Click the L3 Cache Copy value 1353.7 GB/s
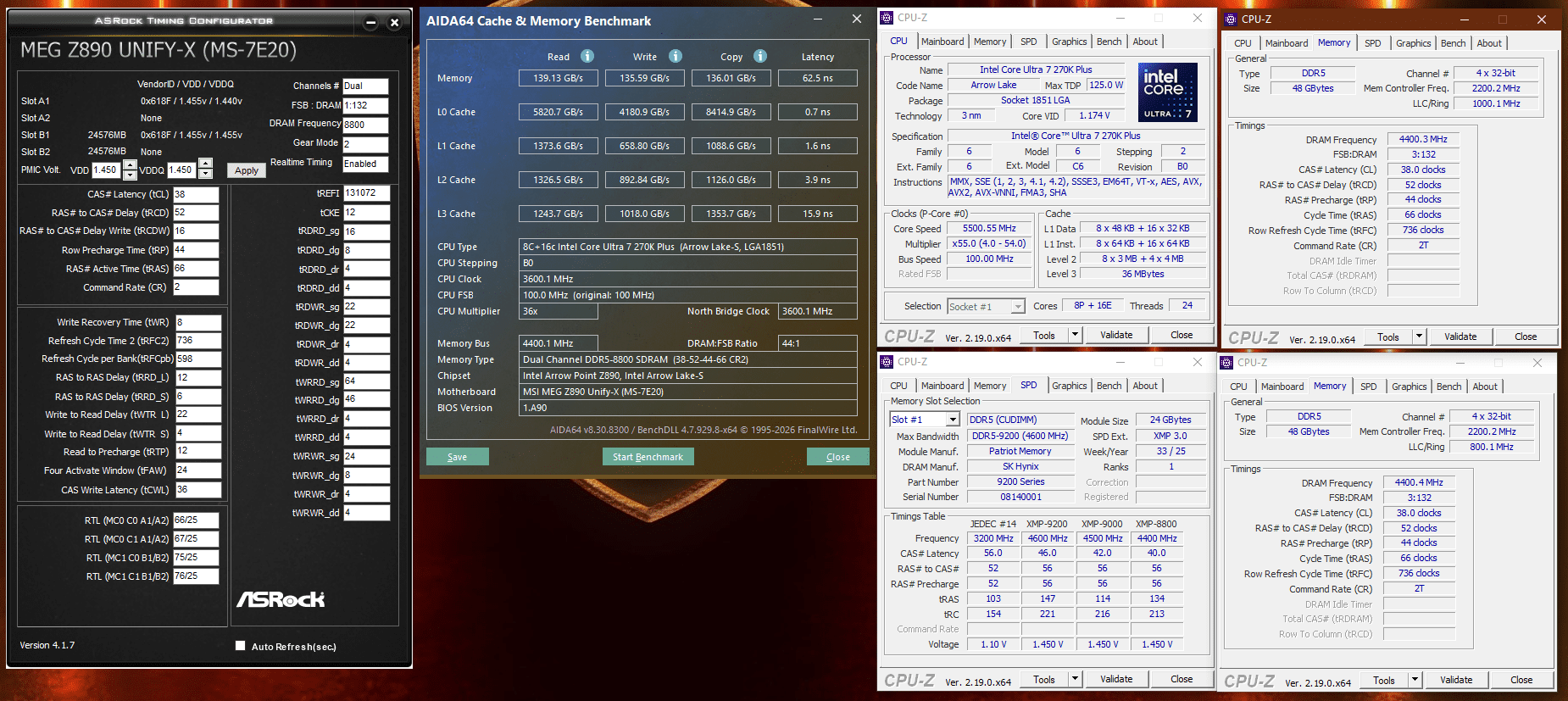The height and width of the screenshot is (701, 1568). pyautogui.click(x=731, y=214)
